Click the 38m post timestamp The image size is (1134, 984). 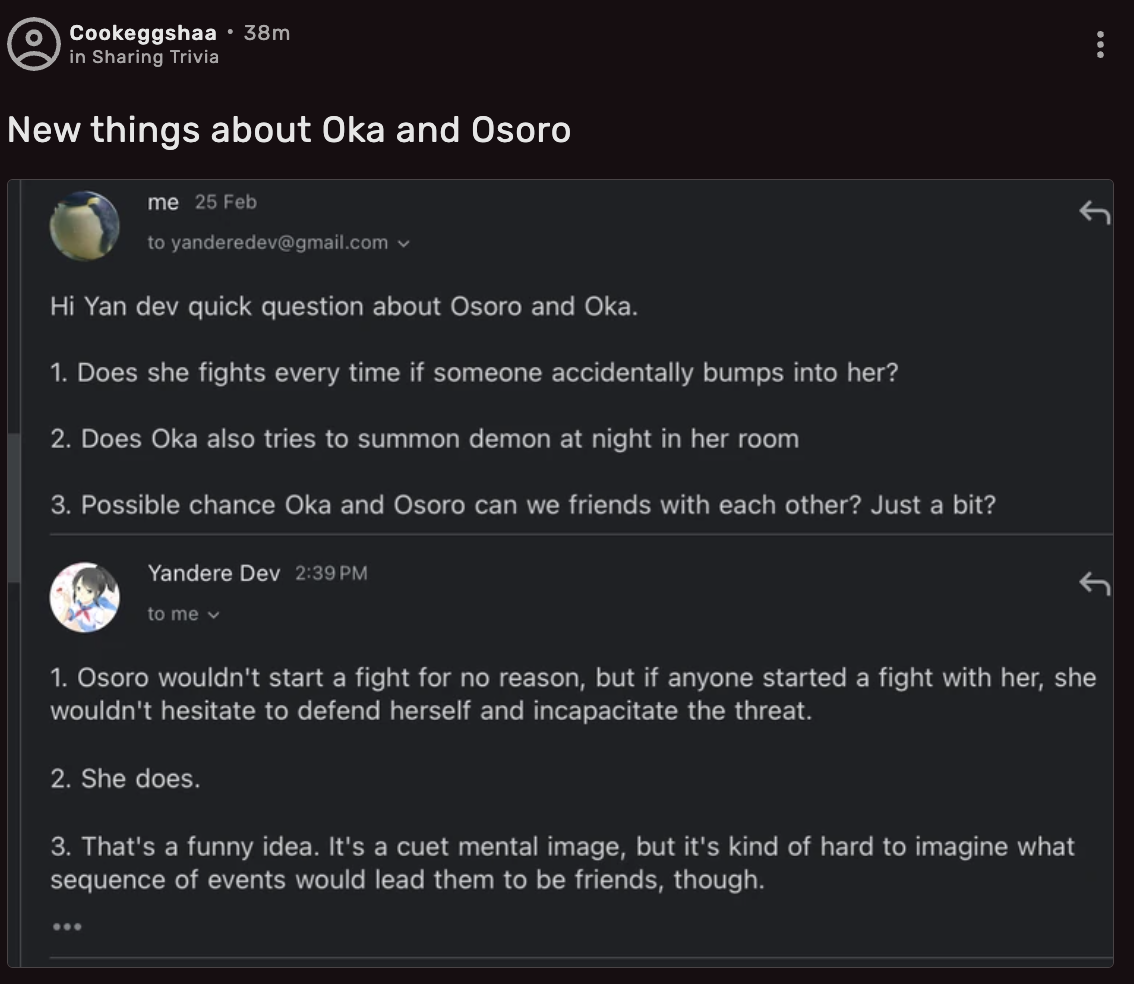[267, 33]
